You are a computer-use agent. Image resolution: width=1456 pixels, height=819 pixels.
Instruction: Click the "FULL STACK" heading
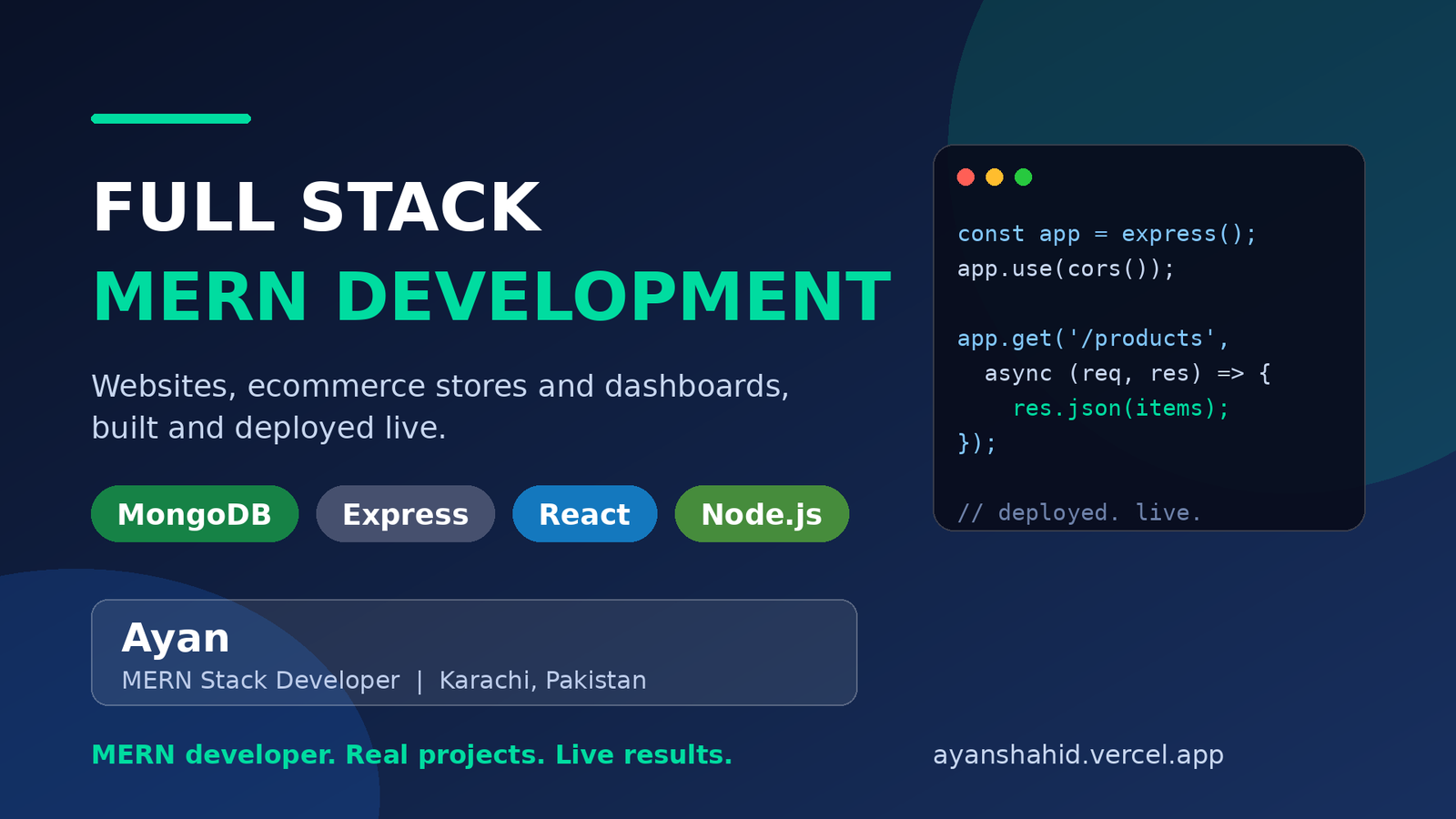317,207
